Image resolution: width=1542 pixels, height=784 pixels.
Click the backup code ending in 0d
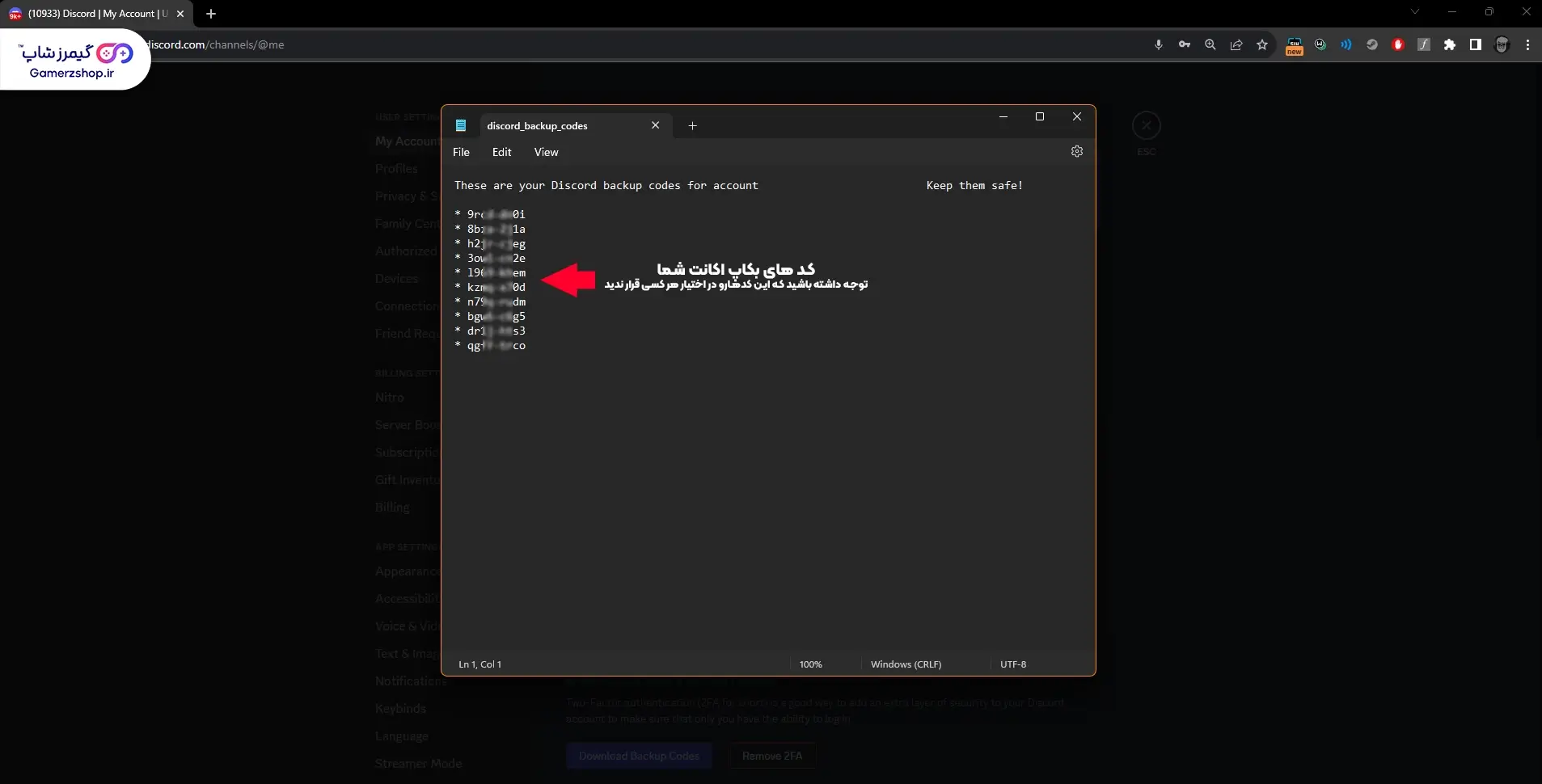(496, 287)
